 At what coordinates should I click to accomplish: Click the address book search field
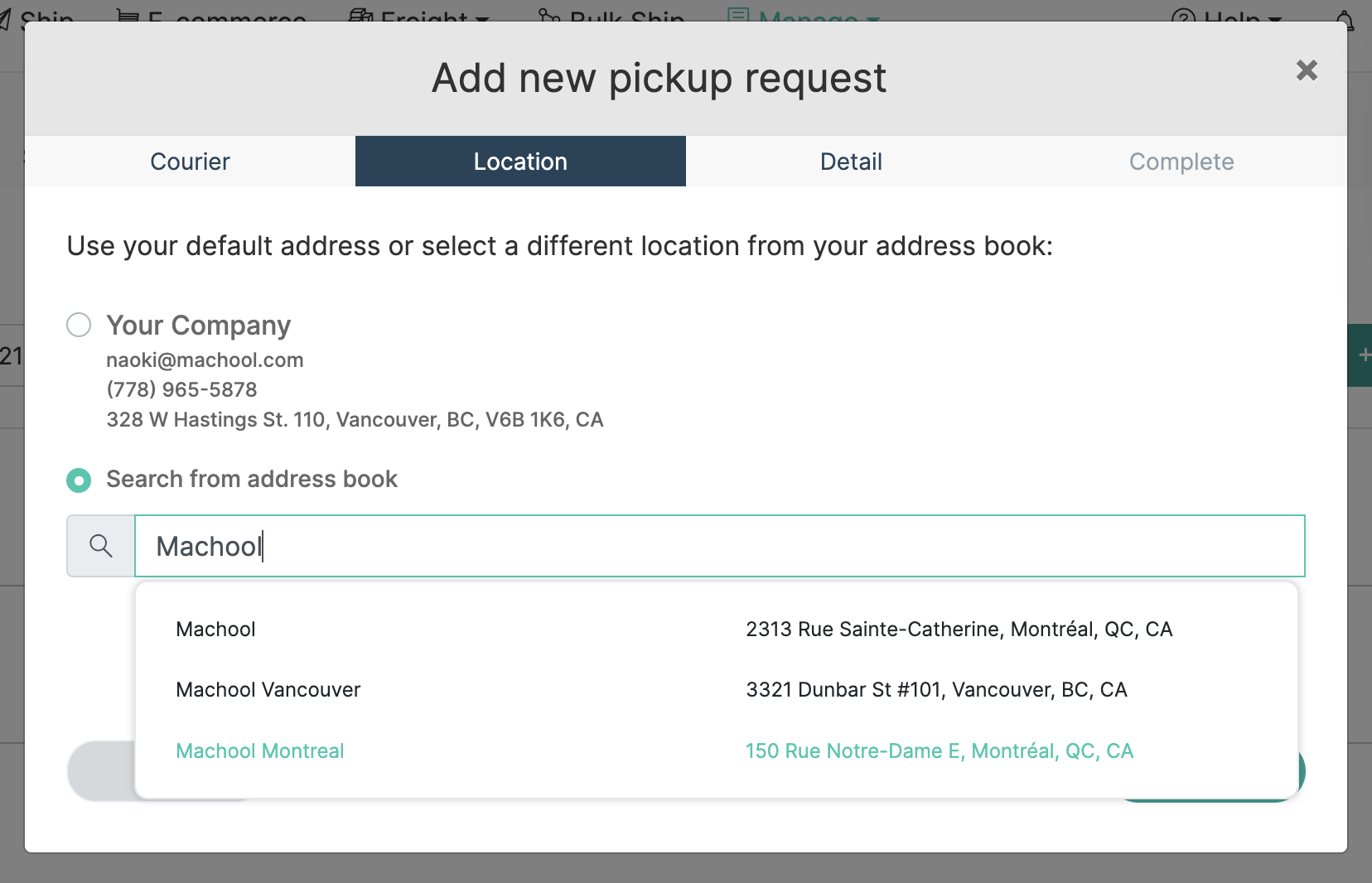coord(719,546)
